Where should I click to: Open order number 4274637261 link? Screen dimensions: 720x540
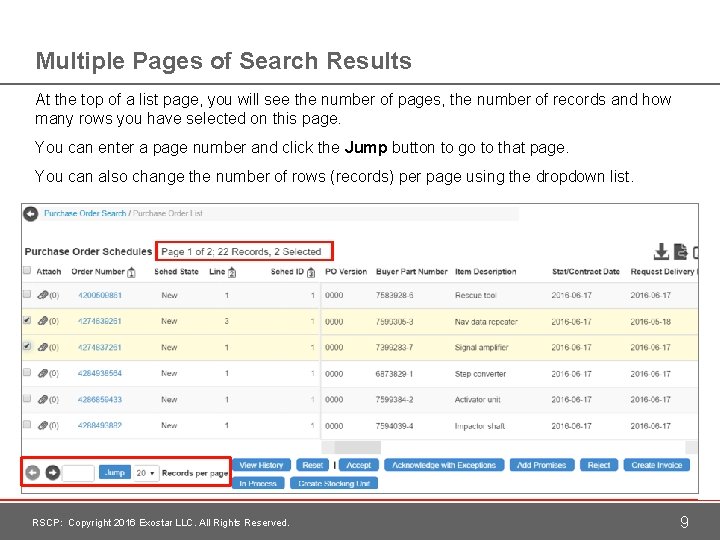pos(100,347)
